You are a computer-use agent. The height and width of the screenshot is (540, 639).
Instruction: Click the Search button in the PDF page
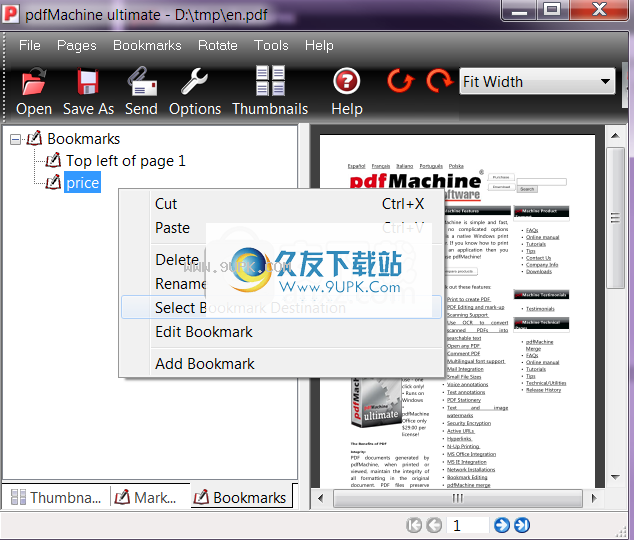pos(527,189)
